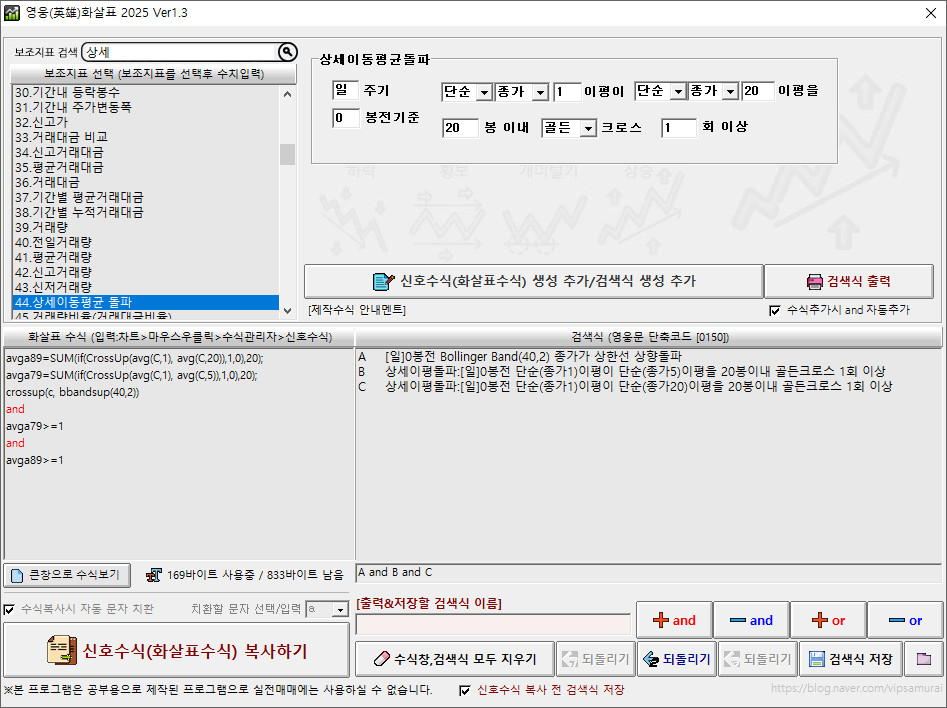947x708 pixels.
Task: Select 39.거래량 in the indicator list
Action: coord(145,227)
